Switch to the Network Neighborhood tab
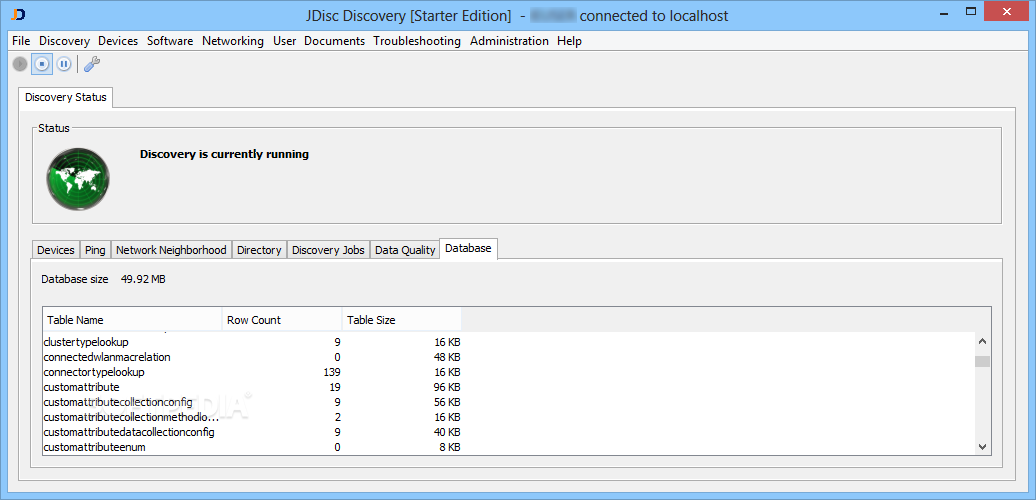Screen dimensions: 1036x500 (171, 250)
